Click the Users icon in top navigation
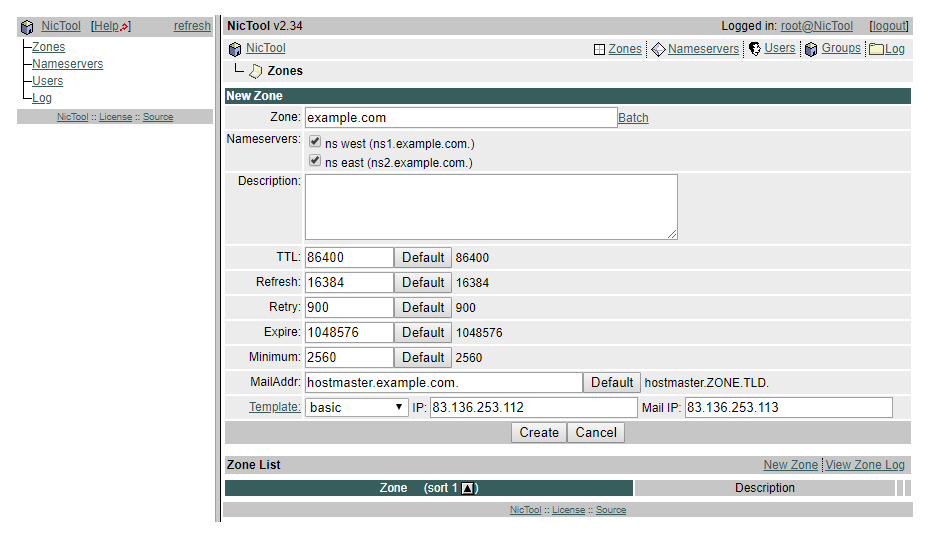Screen dimensions: 930x537 pos(755,48)
